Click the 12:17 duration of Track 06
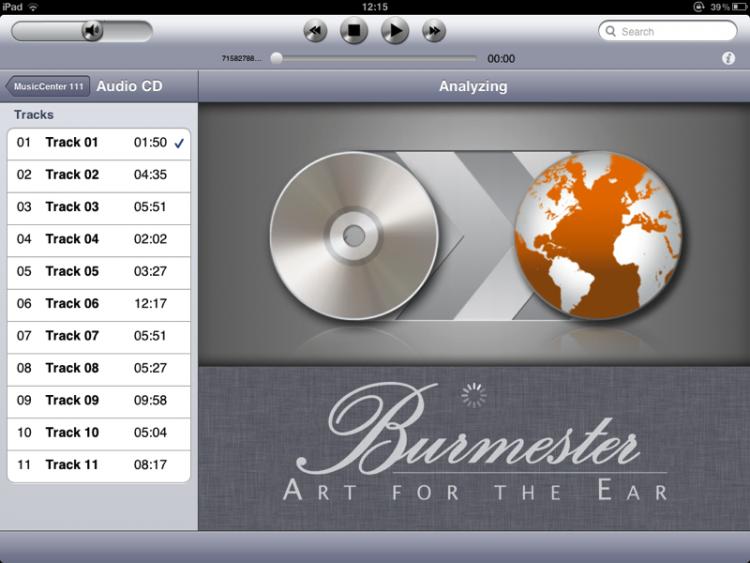 (x=150, y=304)
